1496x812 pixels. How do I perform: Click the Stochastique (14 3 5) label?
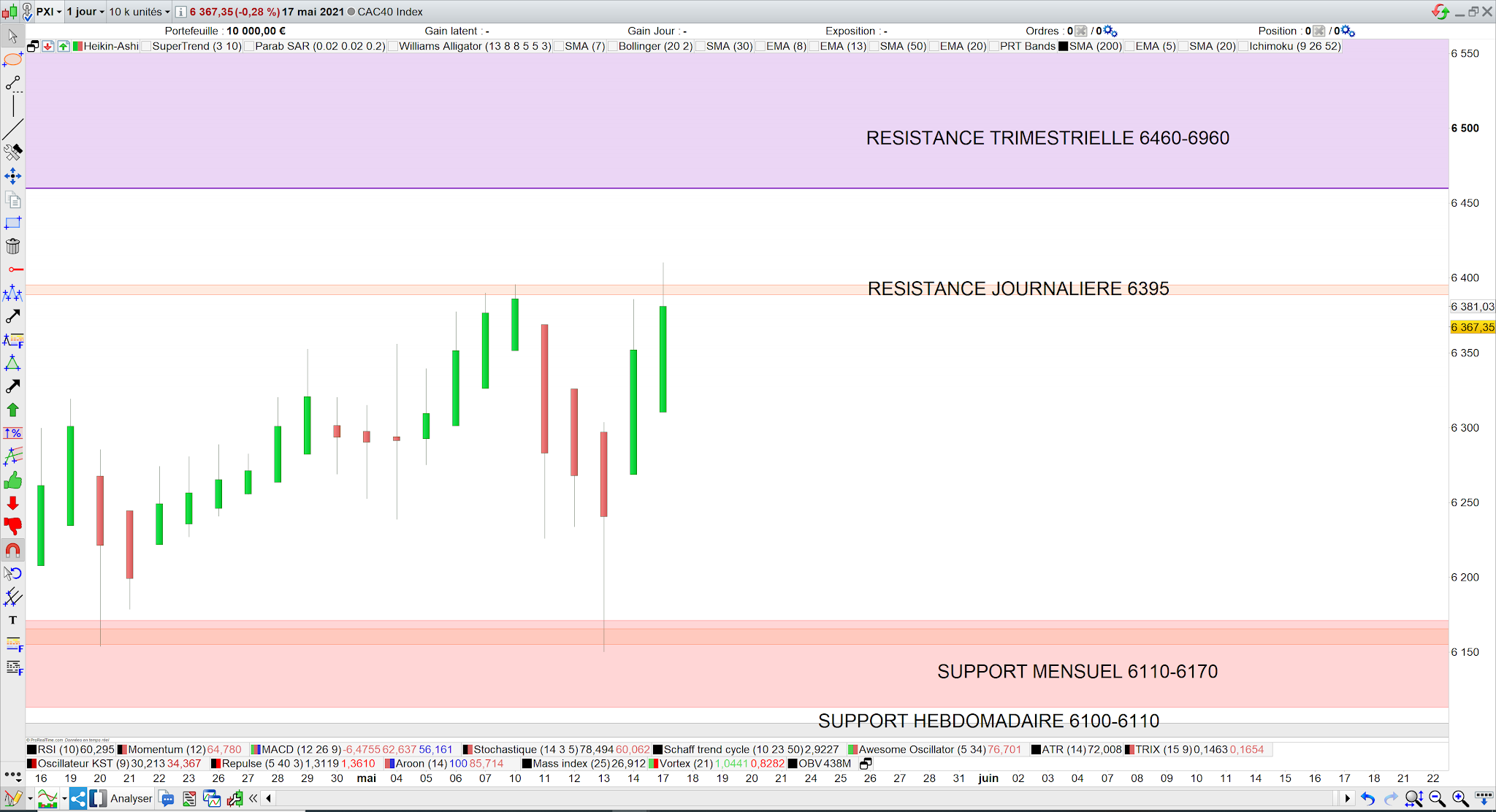(x=526, y=750)
